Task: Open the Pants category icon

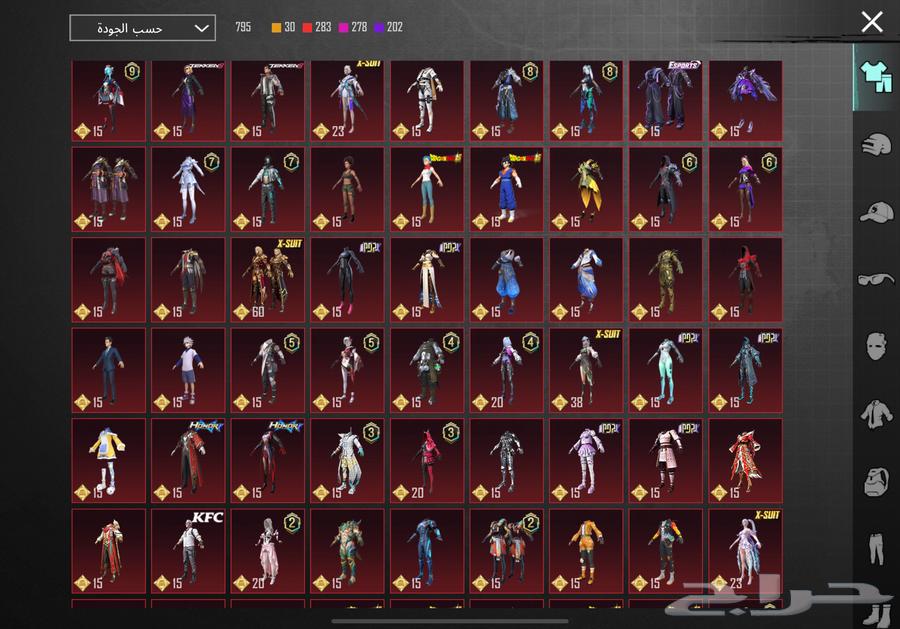Action: tap(876, 549)
